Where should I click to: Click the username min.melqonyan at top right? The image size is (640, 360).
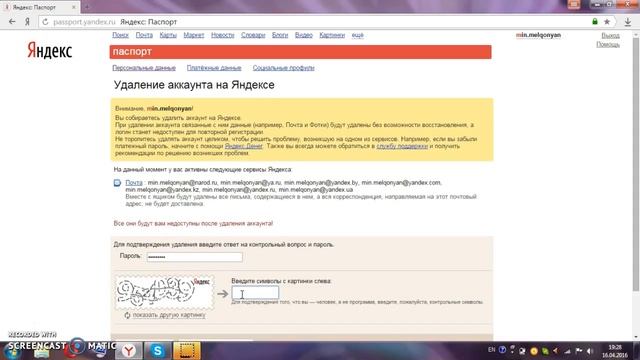538,35
